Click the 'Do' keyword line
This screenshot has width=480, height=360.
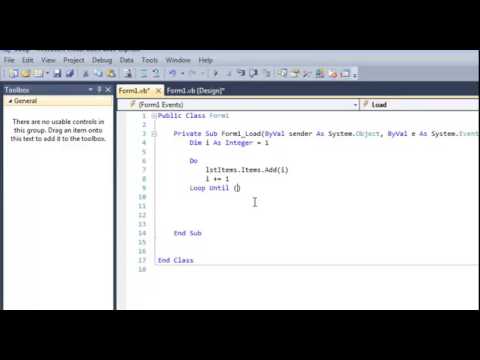(193, 161)
